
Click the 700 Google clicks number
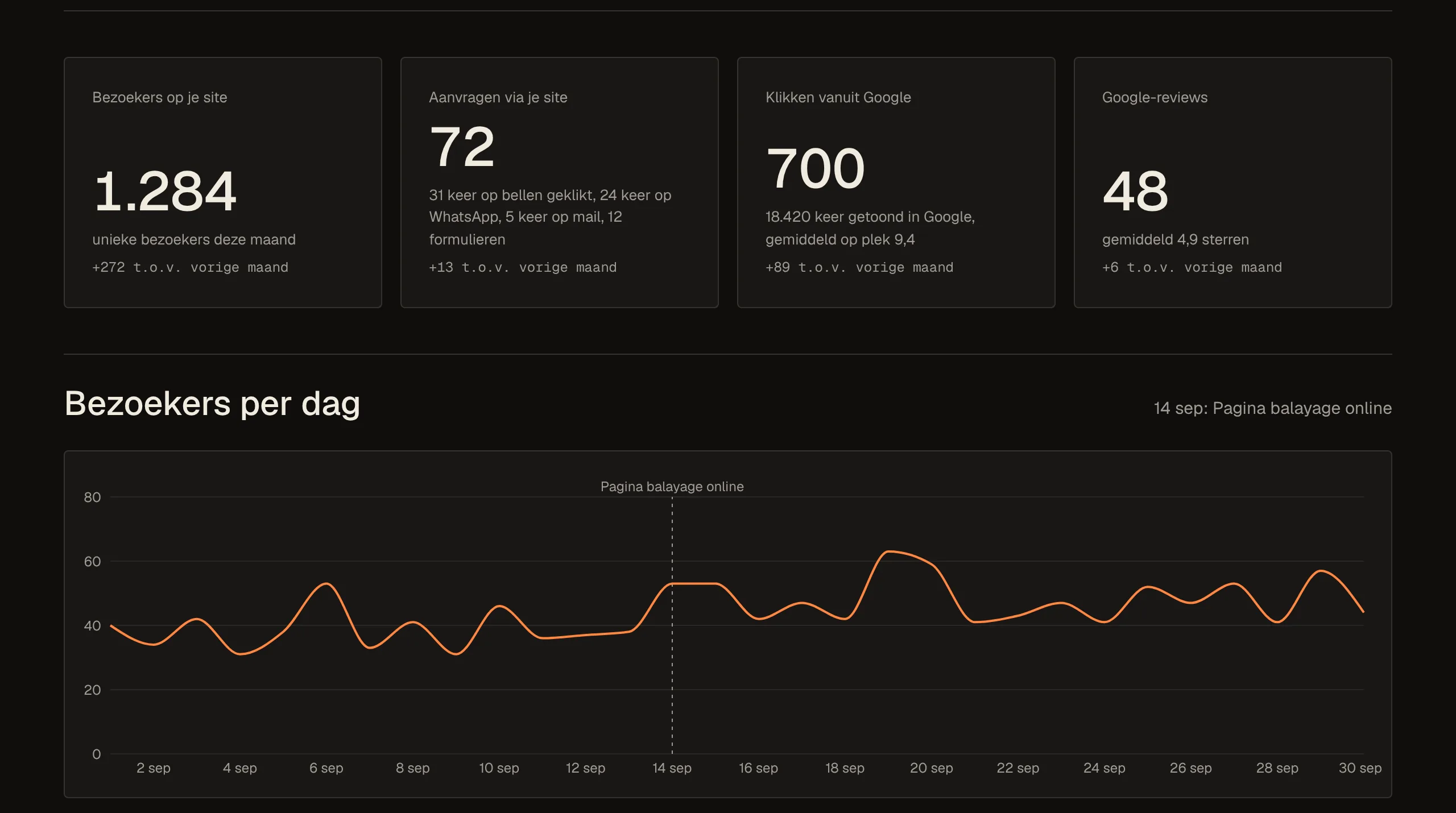tap(816, 168)
